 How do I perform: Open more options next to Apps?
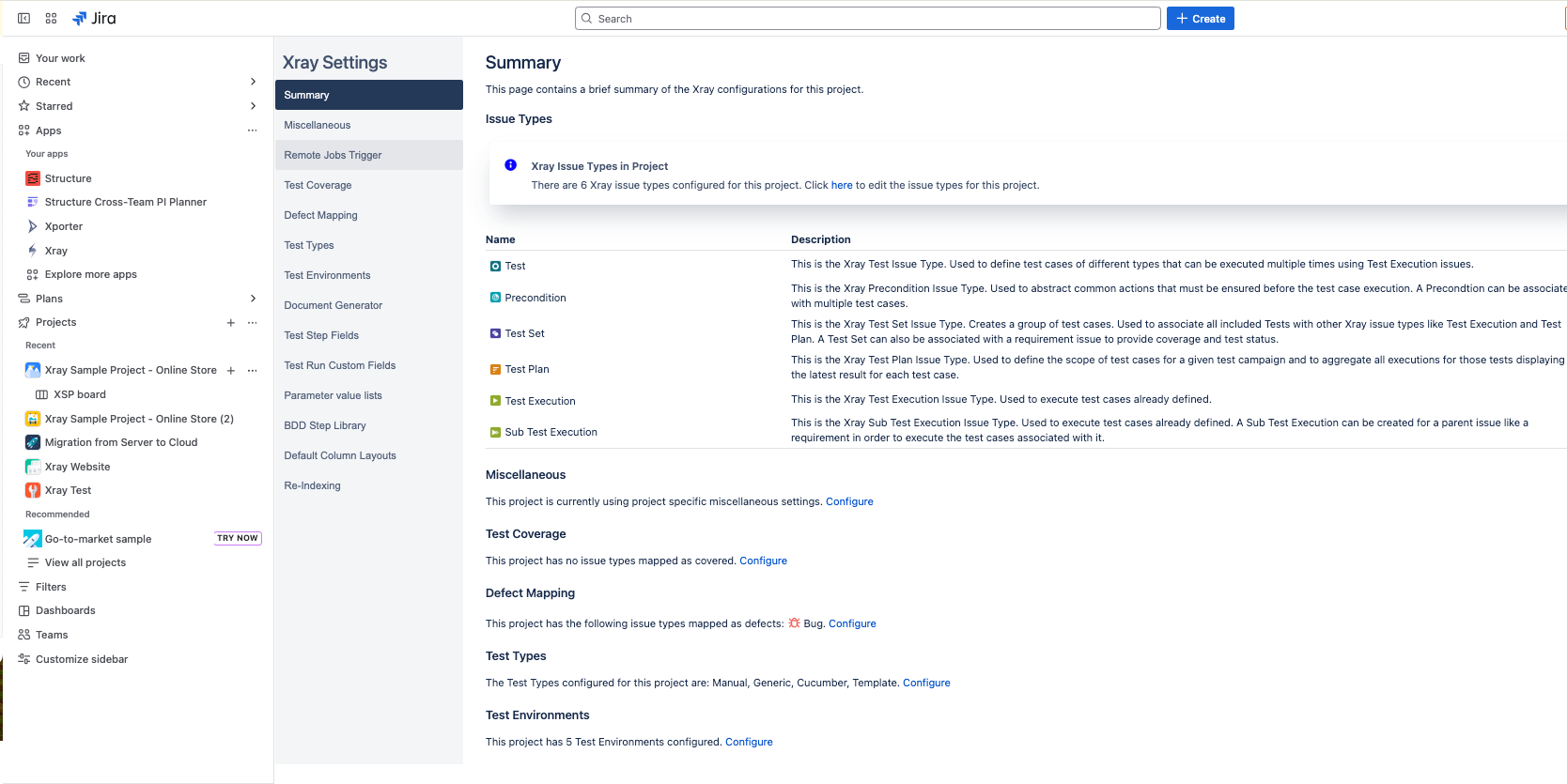coord(252,131)
